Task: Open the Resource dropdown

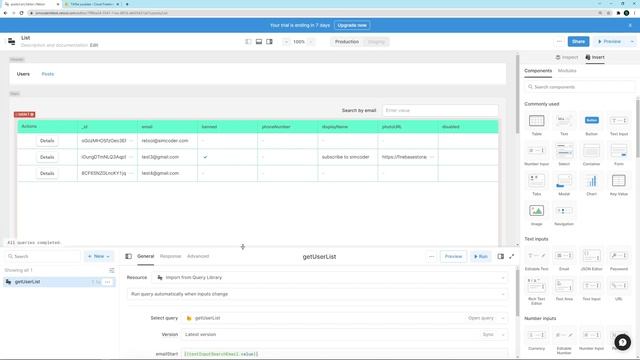Action: [330, 278]
